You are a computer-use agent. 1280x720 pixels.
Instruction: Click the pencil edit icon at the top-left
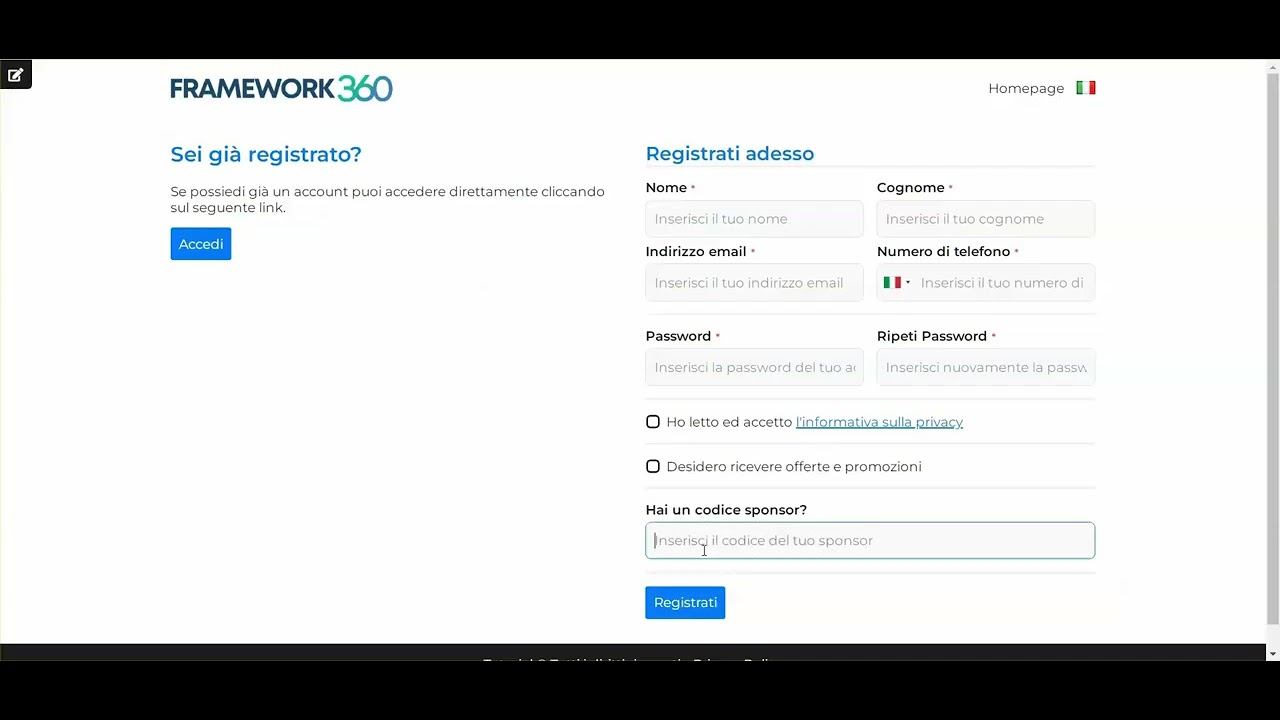coord(15,75)
